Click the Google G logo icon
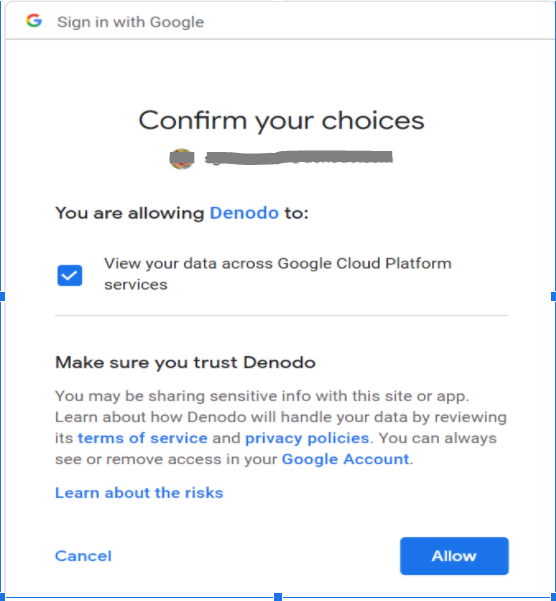The height and width of the screenshot is (601, 556). tap(34, 21)
